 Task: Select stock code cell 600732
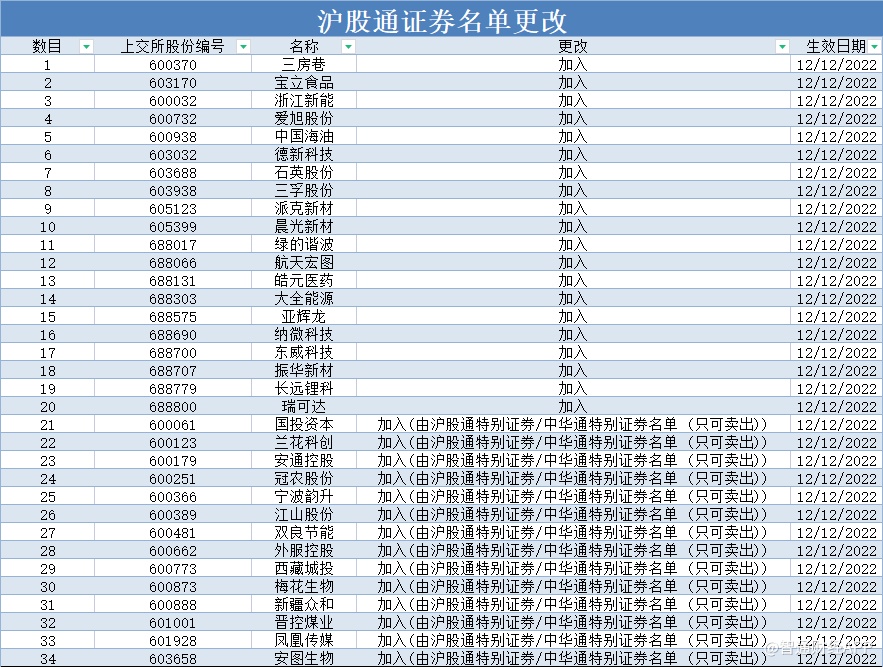[173, 118]
